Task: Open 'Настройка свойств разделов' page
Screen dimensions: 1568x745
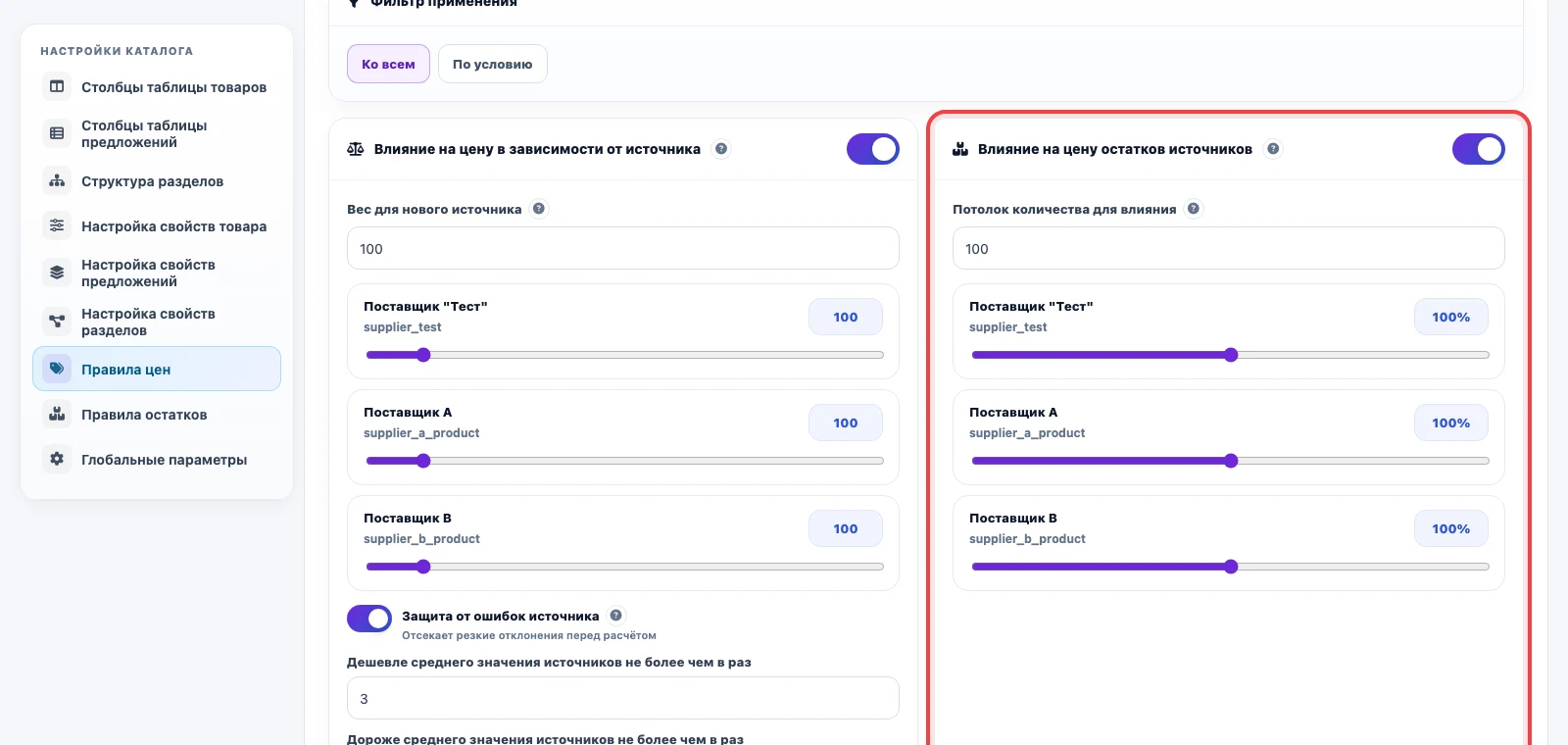Action: [157, 322]
